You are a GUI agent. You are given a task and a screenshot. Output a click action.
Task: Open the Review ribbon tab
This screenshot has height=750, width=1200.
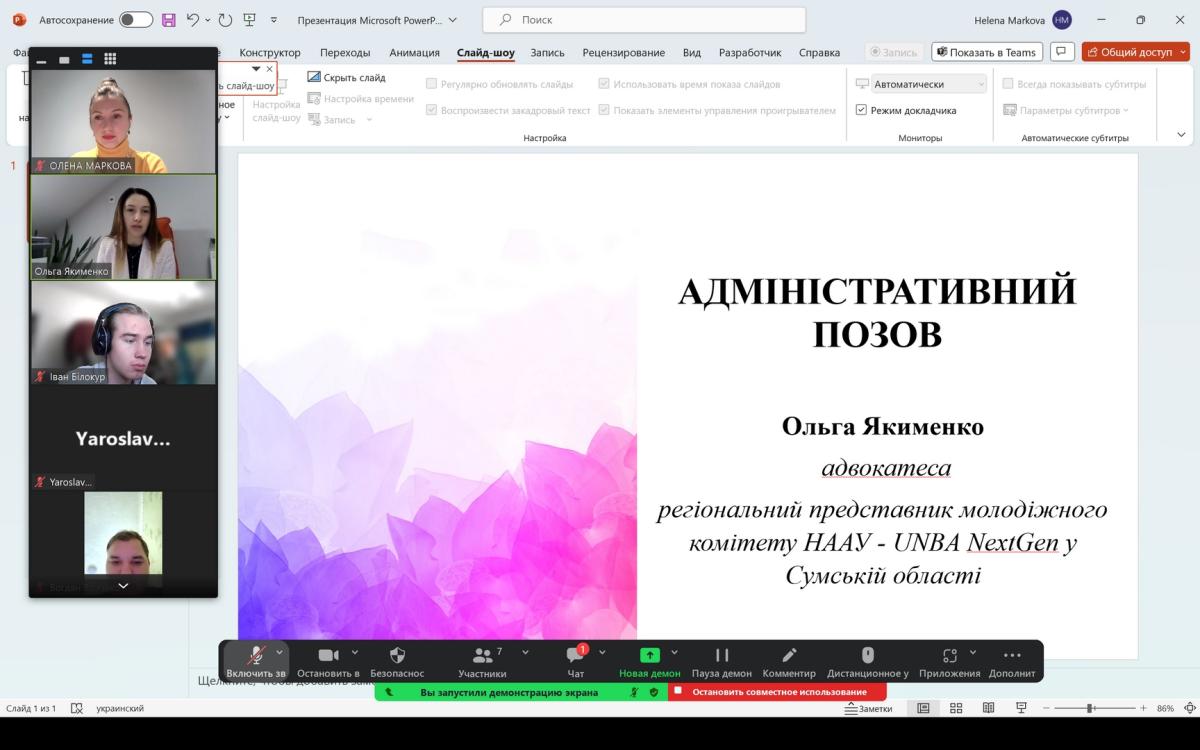[x=623, y=52]
